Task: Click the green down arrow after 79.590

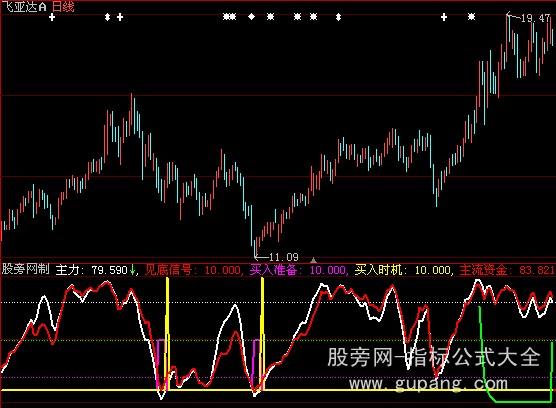Action: point(132,270)
